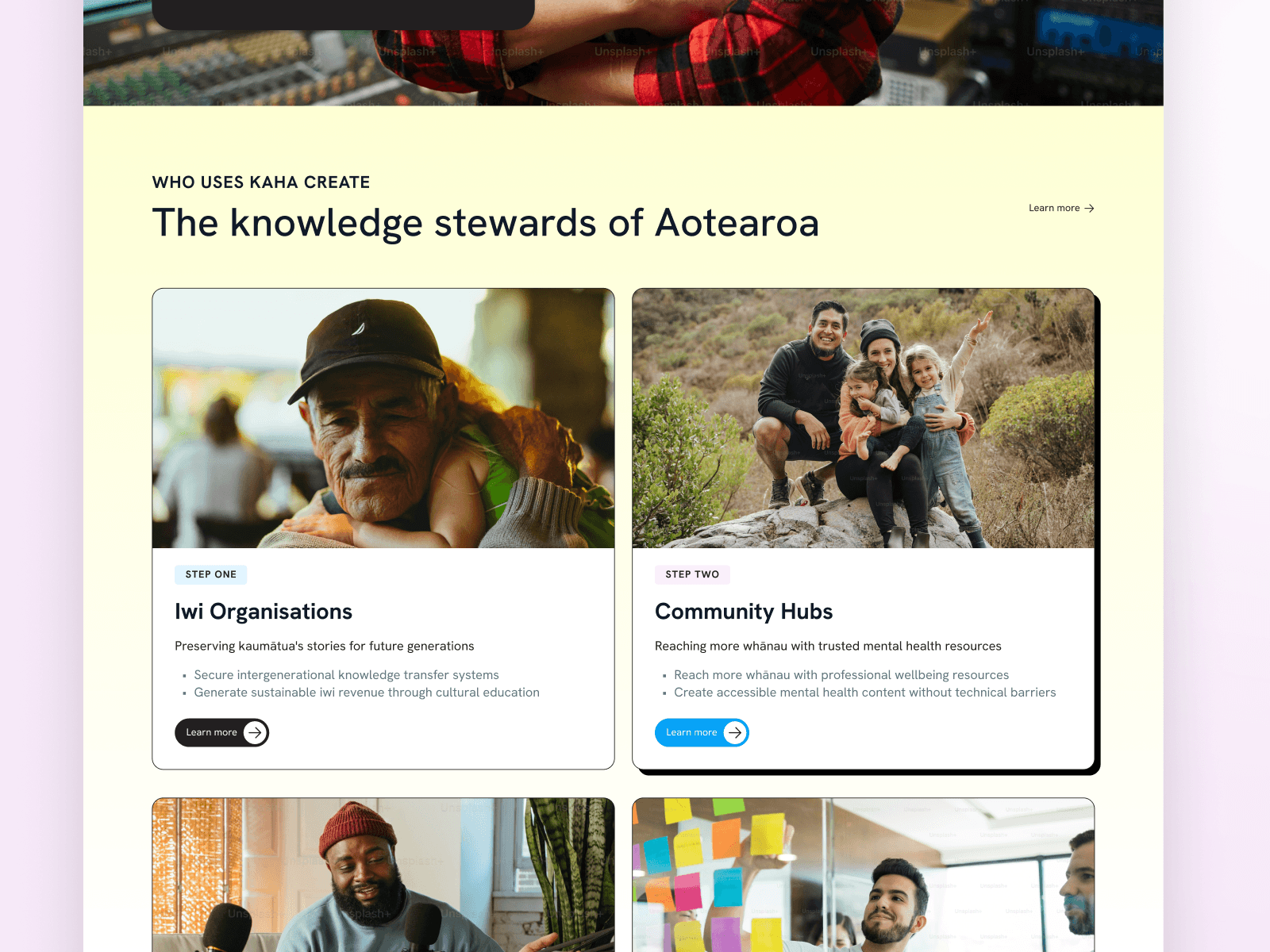This screenshot has height=952, width=1270.
Task: Click the arrow icon in Iwi Organisations button
Action: click(255, 732)
